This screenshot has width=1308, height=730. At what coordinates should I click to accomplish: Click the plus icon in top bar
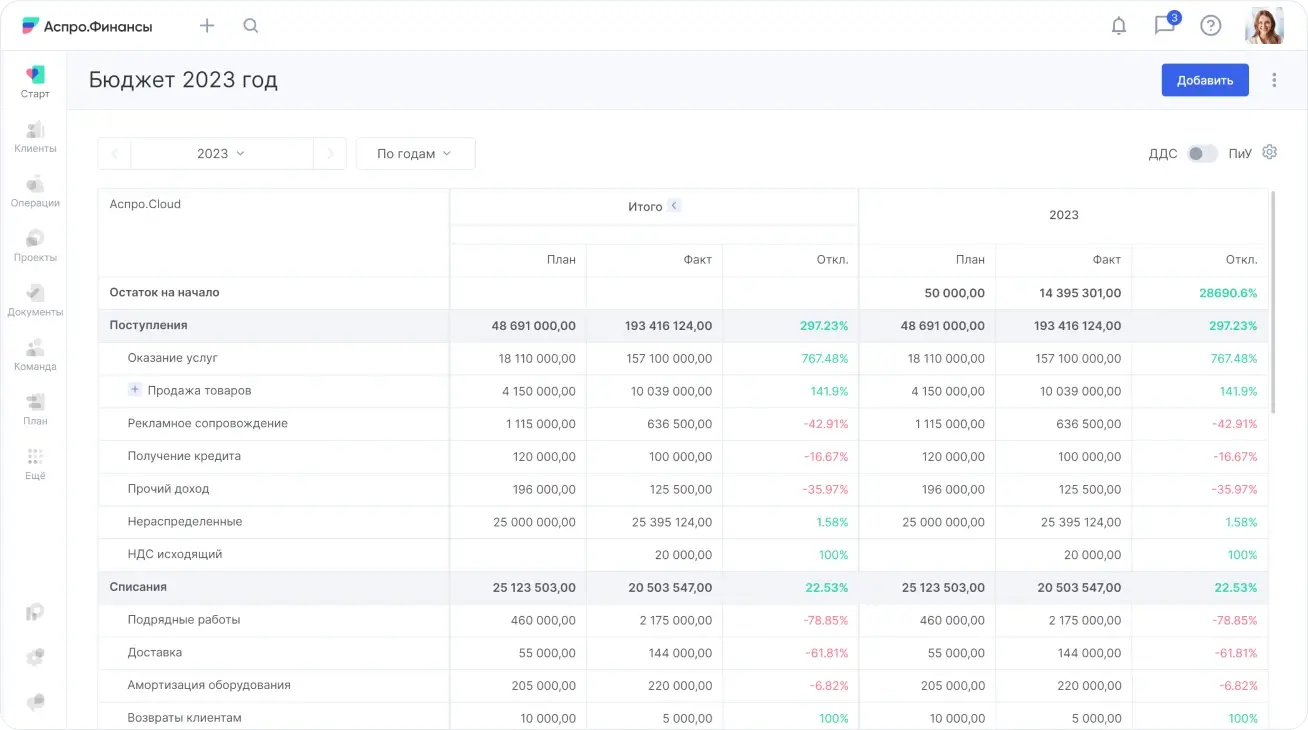point(207,26)
